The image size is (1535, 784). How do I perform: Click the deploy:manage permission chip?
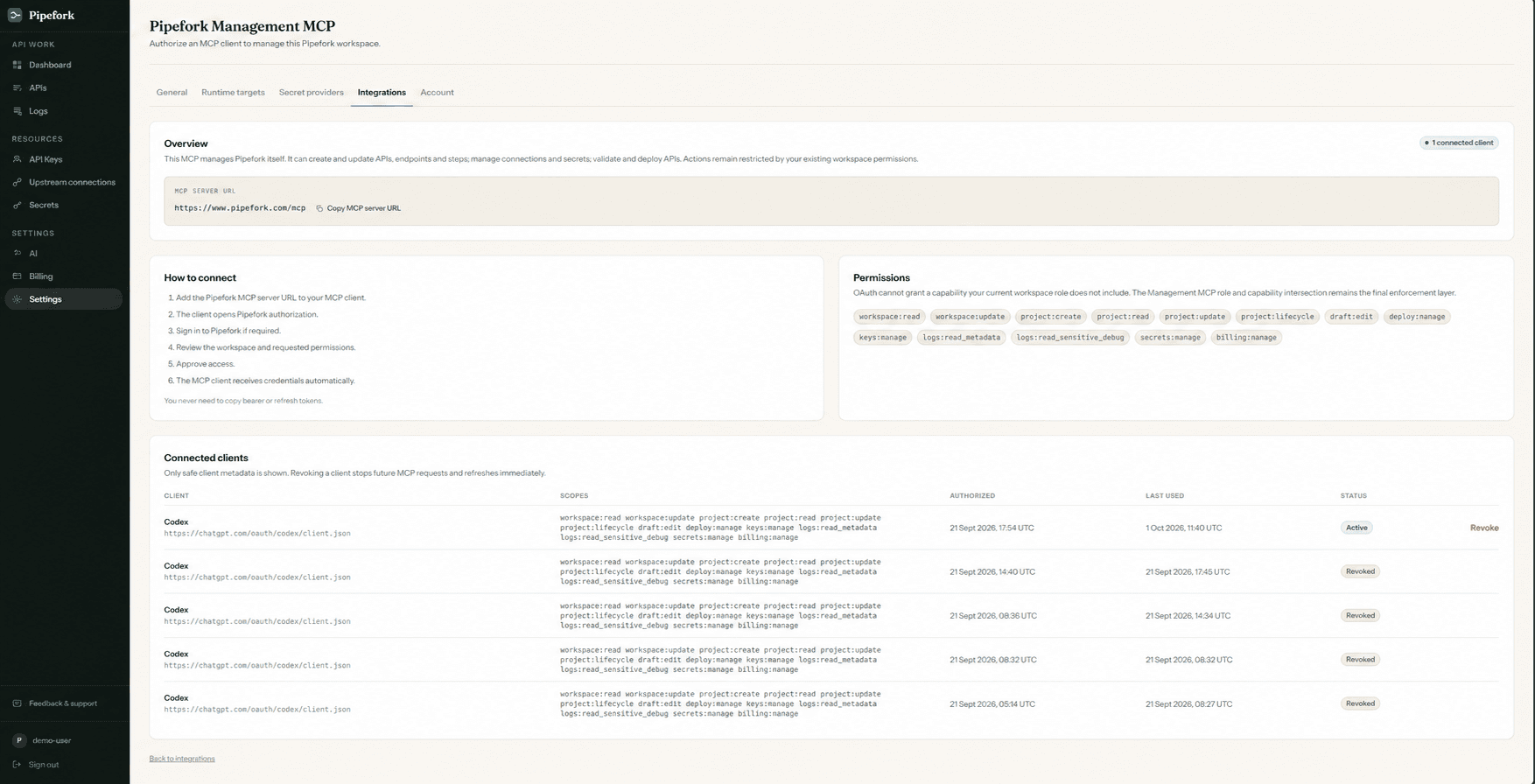pos(1416,317)
